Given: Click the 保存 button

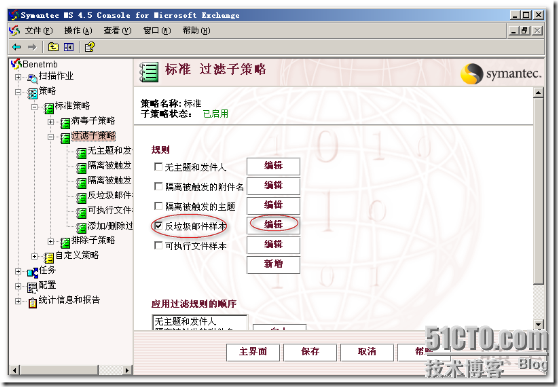Looking at the screenshot, I should pos(310,352).
